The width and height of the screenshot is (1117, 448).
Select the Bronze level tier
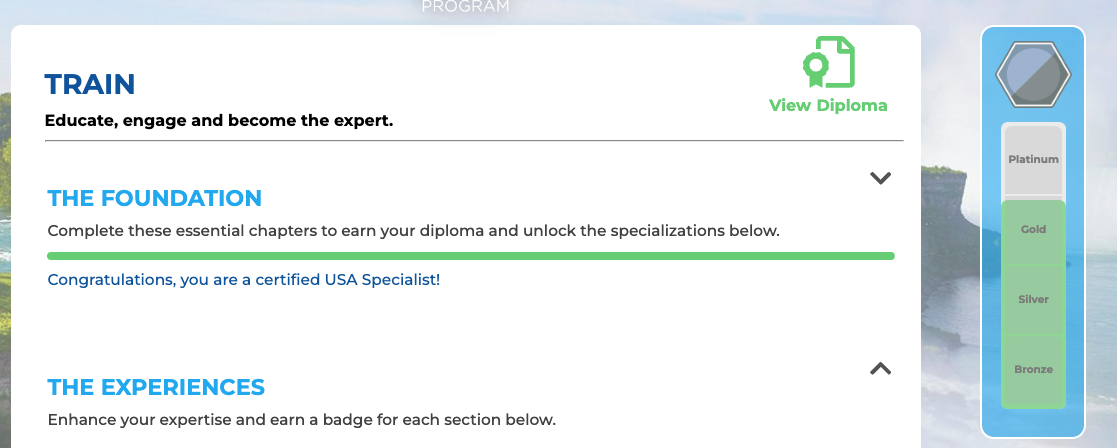[1033, 370]
